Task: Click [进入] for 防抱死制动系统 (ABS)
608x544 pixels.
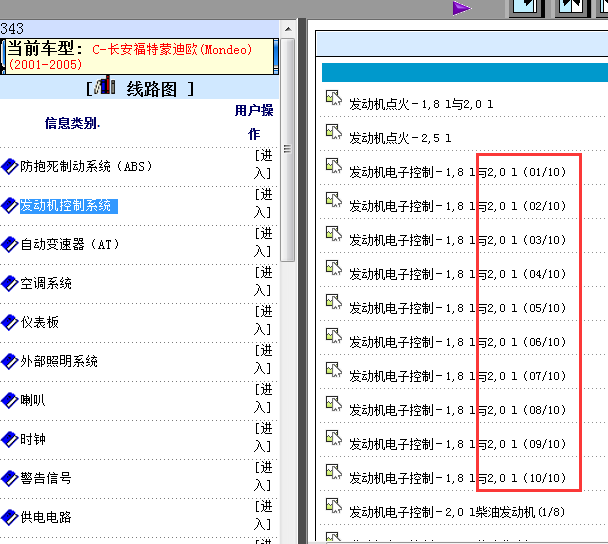Action: (x=263, y=164)
